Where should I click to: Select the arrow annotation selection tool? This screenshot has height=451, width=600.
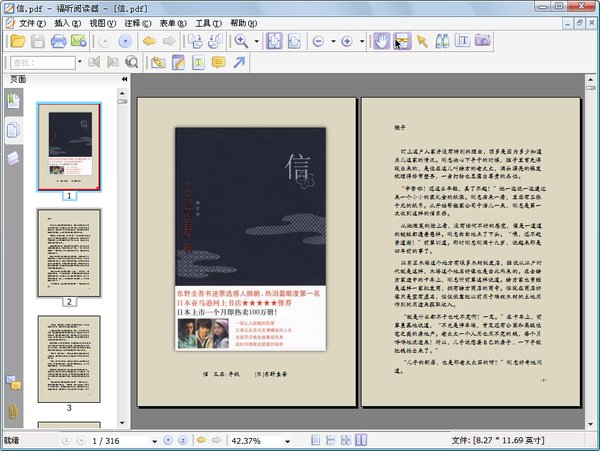(422, 41)
